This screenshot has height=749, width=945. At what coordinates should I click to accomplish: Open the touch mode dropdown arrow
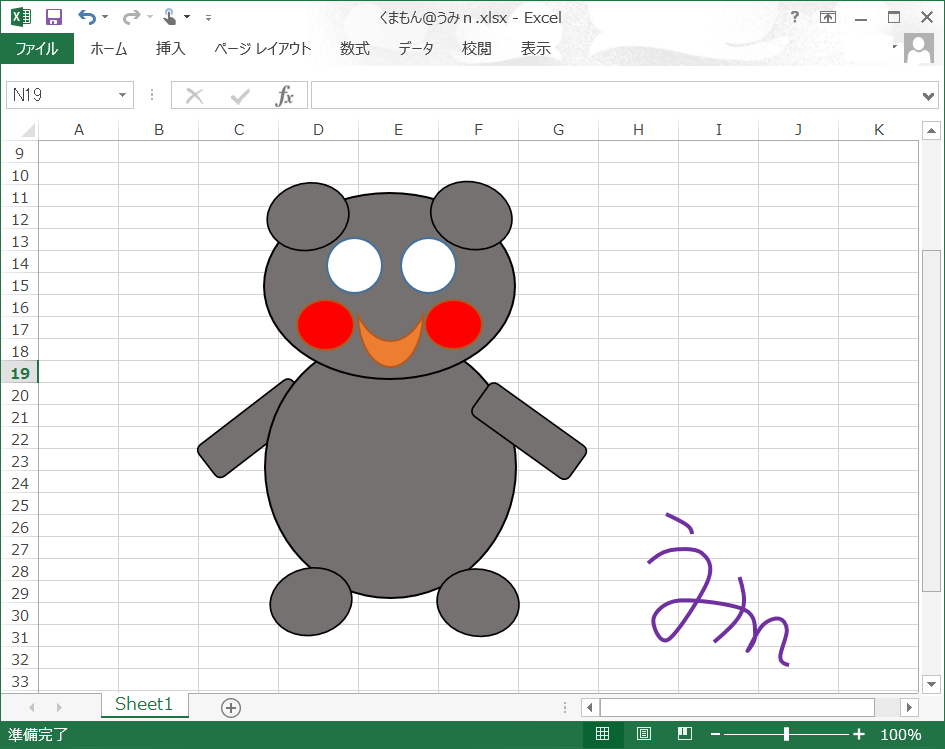pyautogui.click(x=187, y=17)
